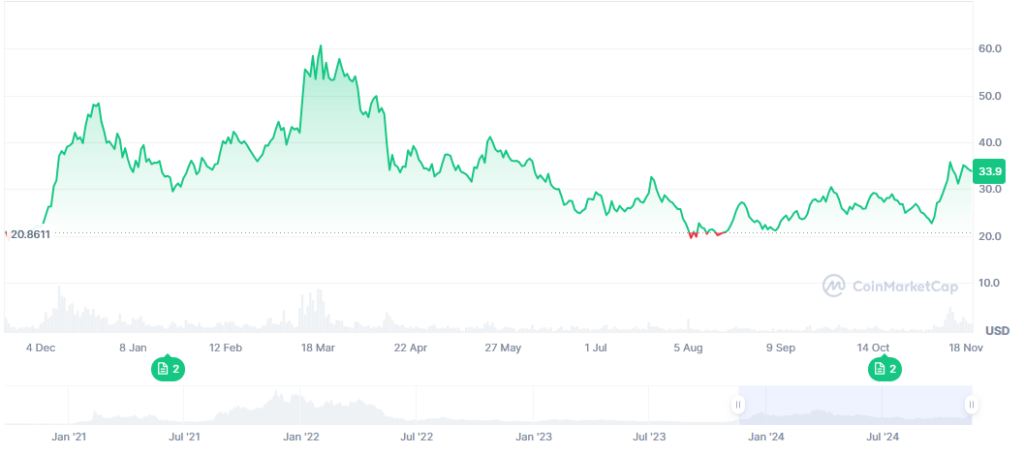Image resolution: width=1024 pixels, height=454 pixels.
Task: Click the 60.0 label on the price axis
Action: (x=990, y=49)
